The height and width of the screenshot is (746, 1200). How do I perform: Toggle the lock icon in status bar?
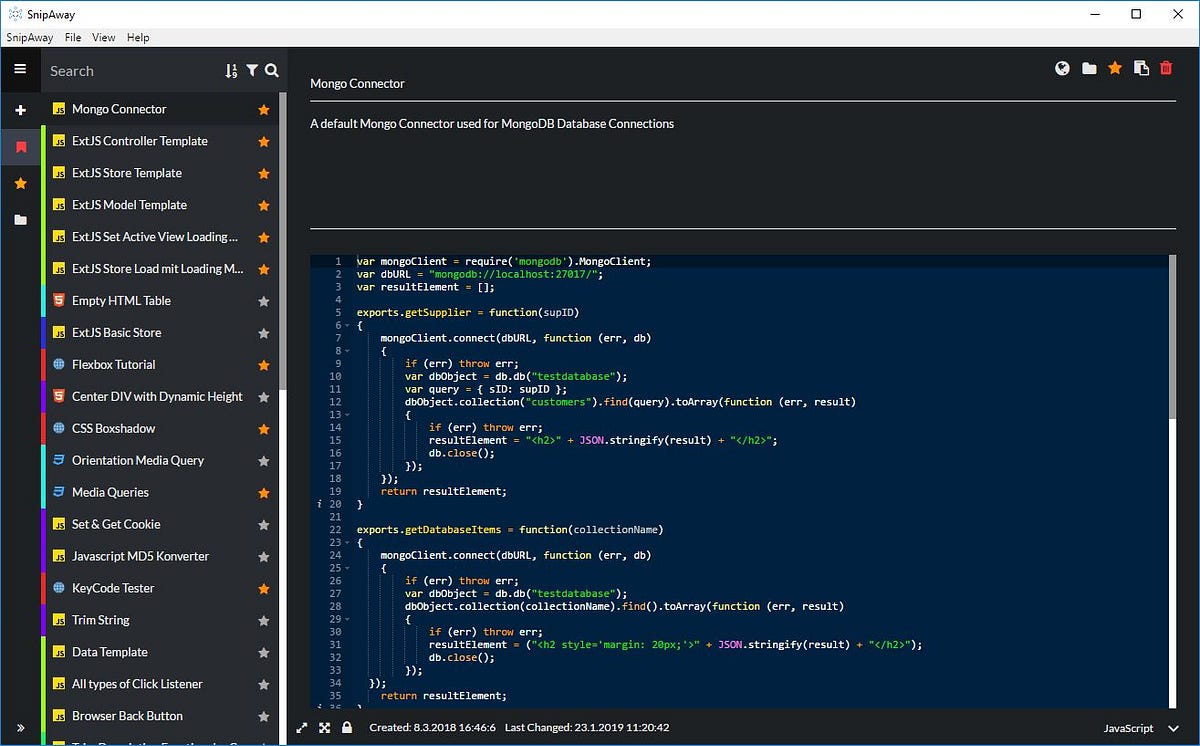(x=346, y=728)
